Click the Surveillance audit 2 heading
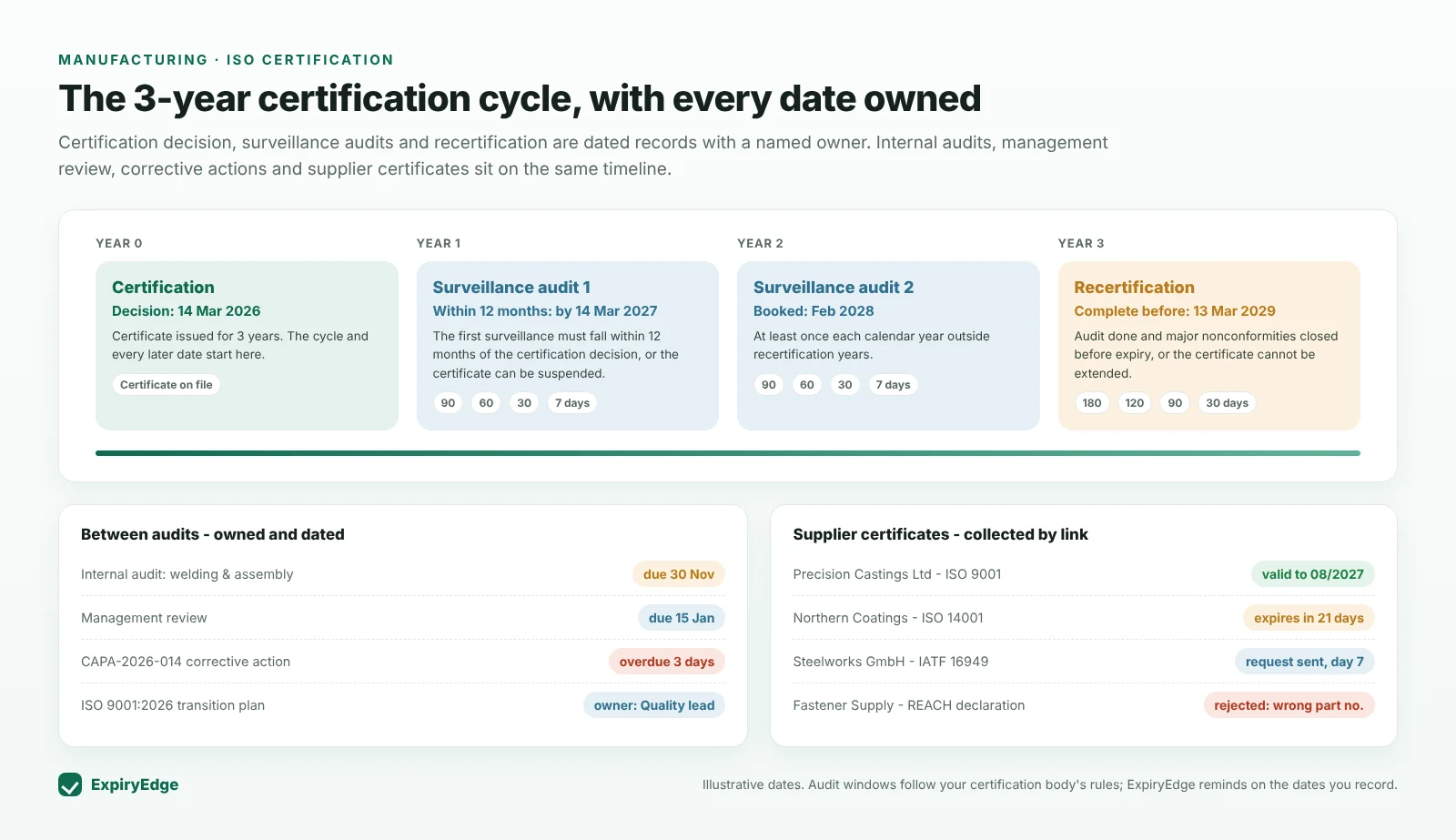This screenshot has height=840, width=1456. point(834,288)
